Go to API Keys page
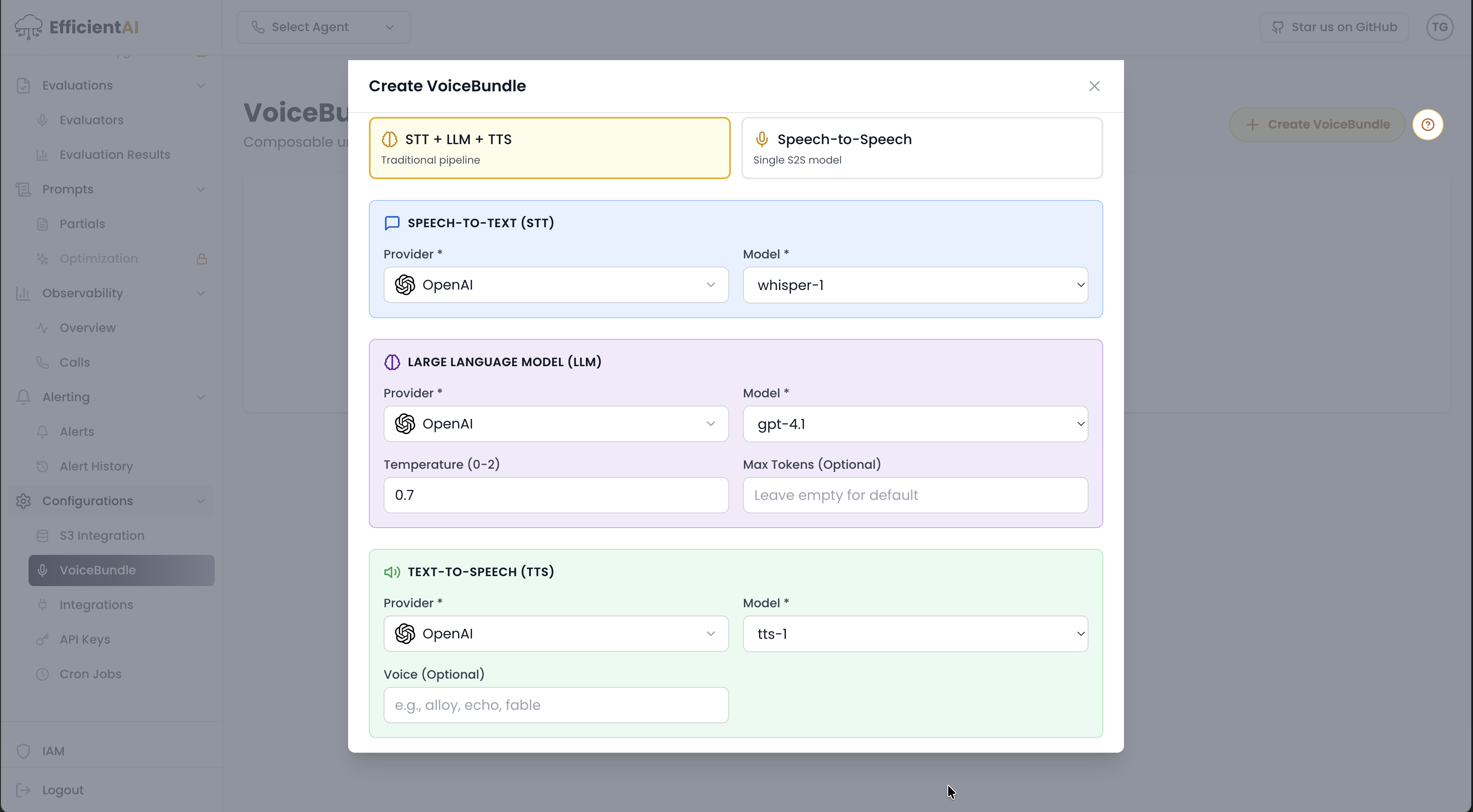The height and width of the screenshot is (812, 1473). tap(121, 639)
